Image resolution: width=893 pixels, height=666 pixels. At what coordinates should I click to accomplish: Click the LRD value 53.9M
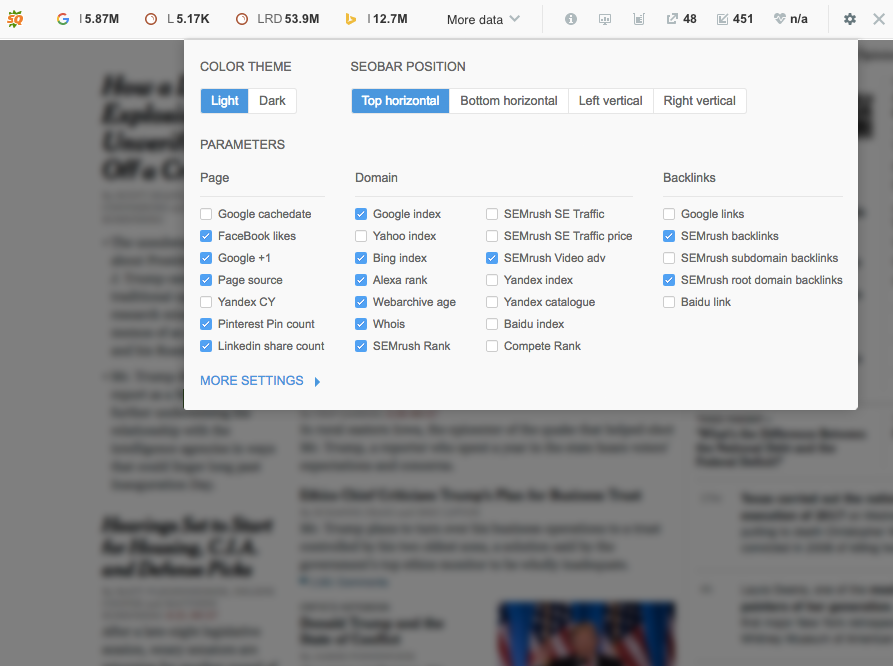coord(302,19)
